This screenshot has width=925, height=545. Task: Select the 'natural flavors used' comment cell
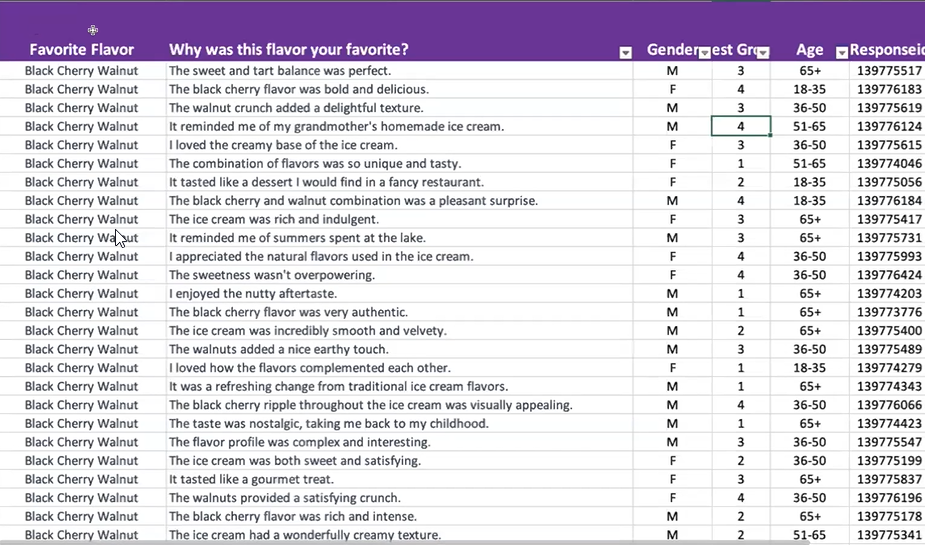(399, 257)
